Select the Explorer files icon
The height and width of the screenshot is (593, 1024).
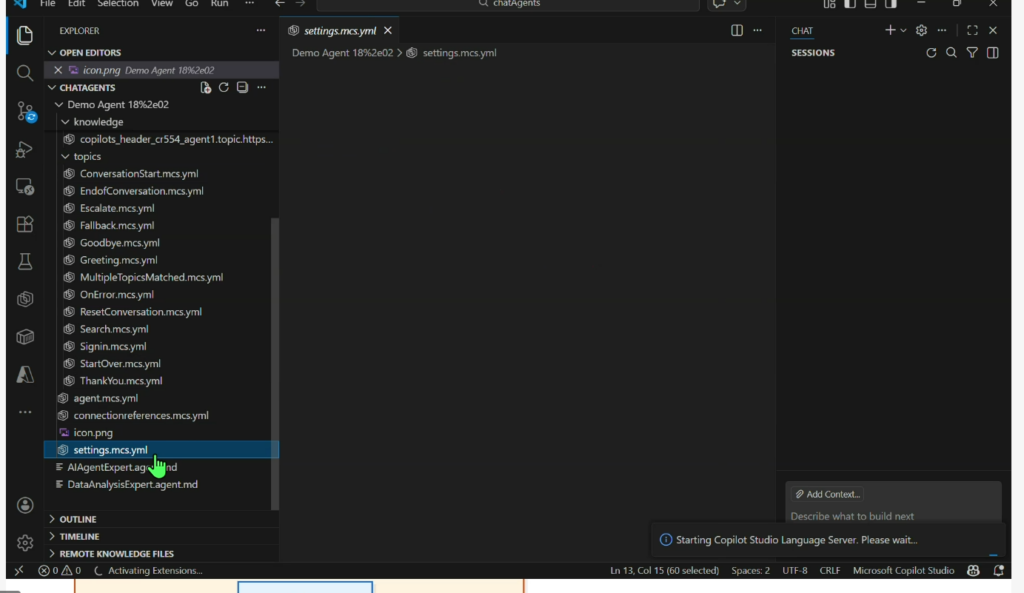click(x=25, y=35)
